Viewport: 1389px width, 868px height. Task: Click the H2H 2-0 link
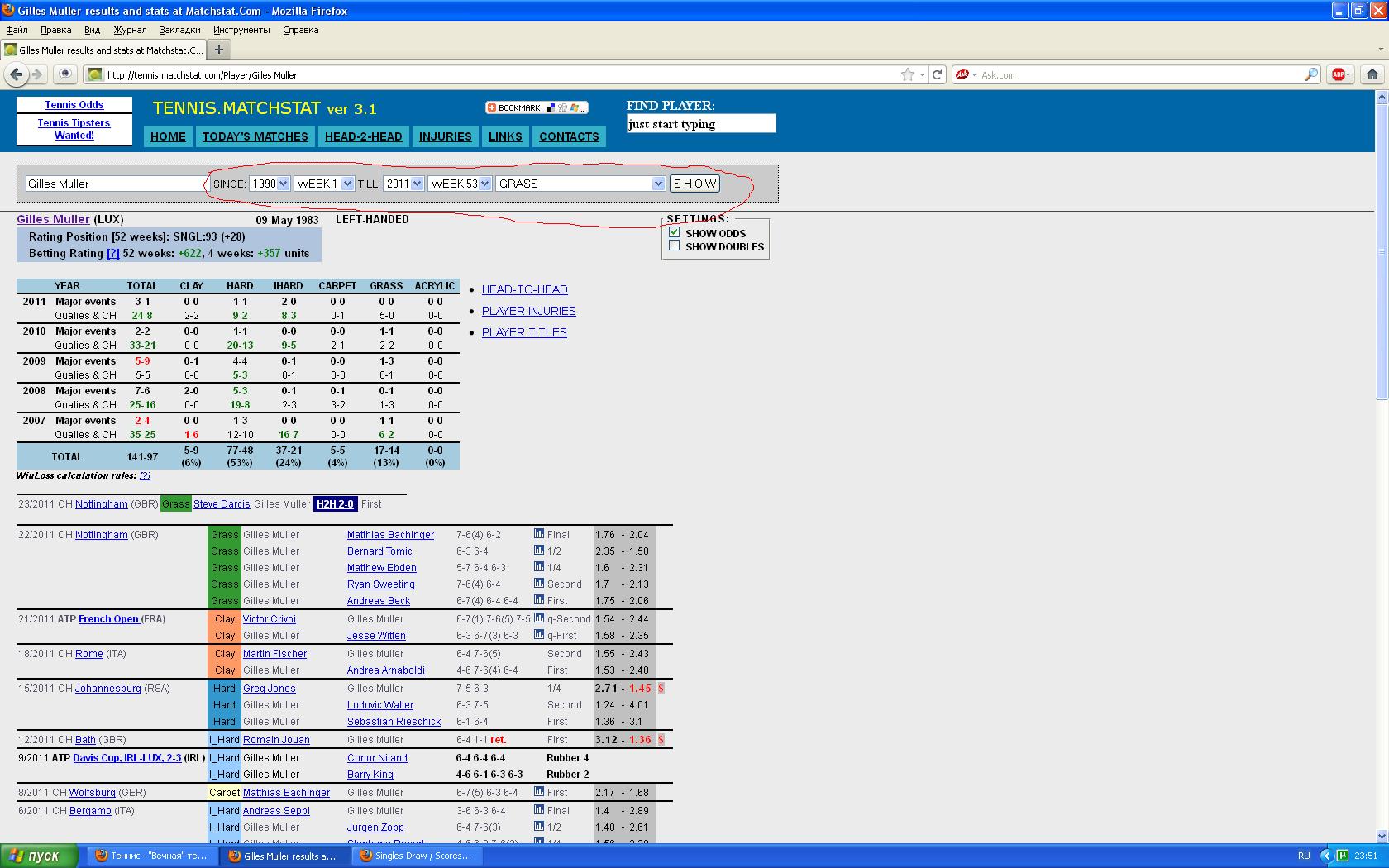coord(335,503)
